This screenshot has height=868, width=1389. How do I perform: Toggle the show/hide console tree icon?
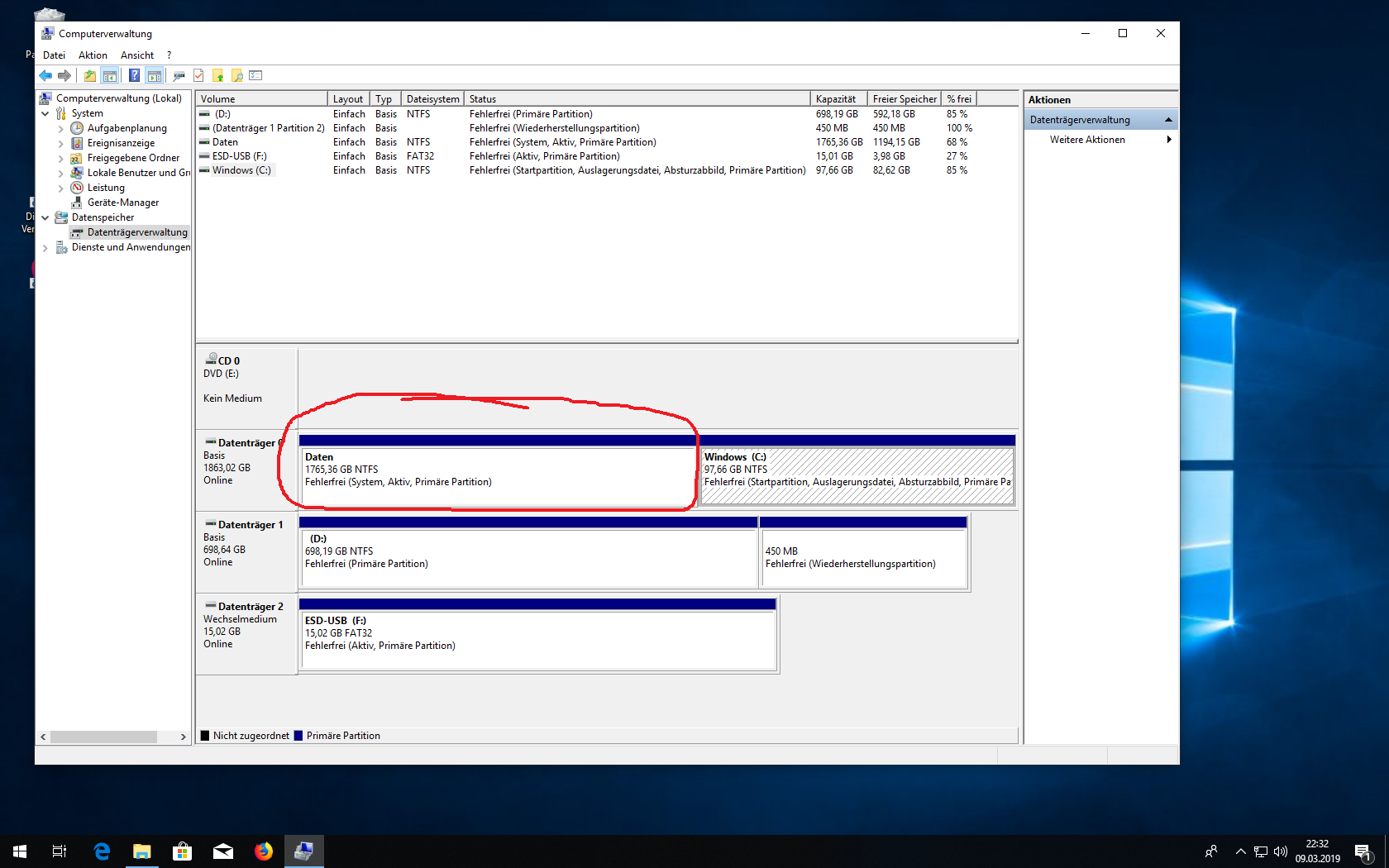pyautogui.click(x=110, y=75)
